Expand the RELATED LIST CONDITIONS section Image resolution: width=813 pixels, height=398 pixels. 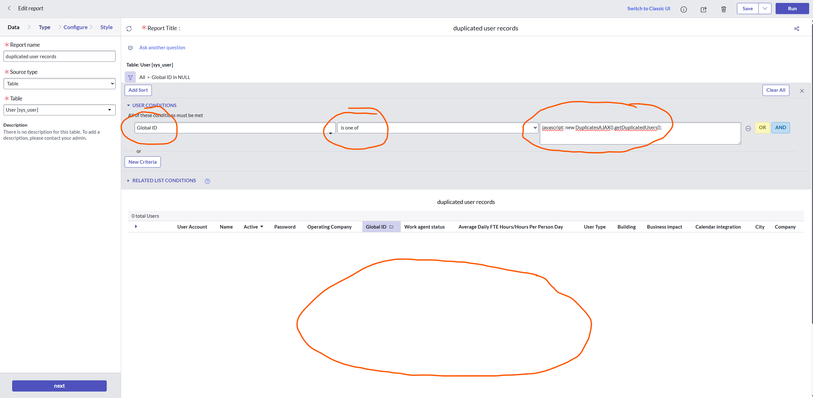coord(161,181)
